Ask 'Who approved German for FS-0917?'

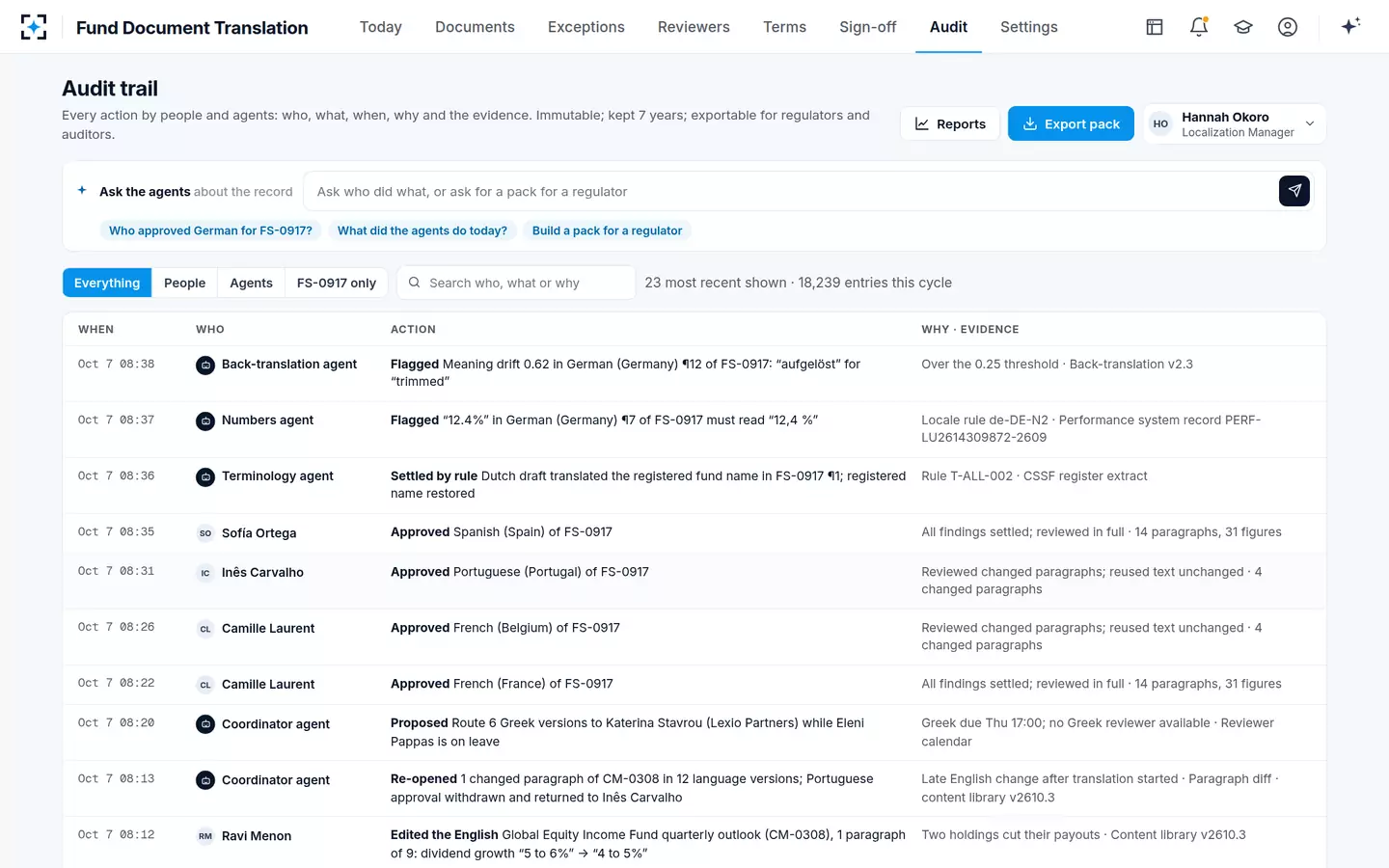coord(210,231)
